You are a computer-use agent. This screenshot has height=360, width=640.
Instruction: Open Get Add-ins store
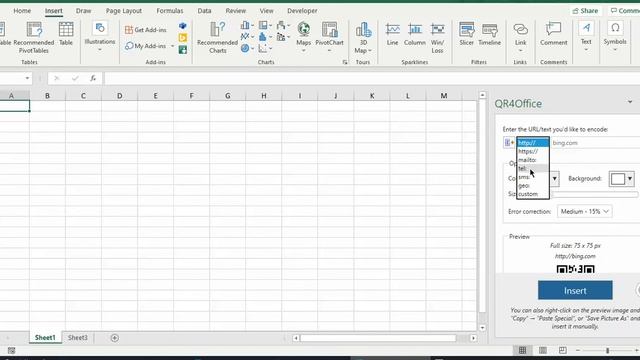coord(146,30)
